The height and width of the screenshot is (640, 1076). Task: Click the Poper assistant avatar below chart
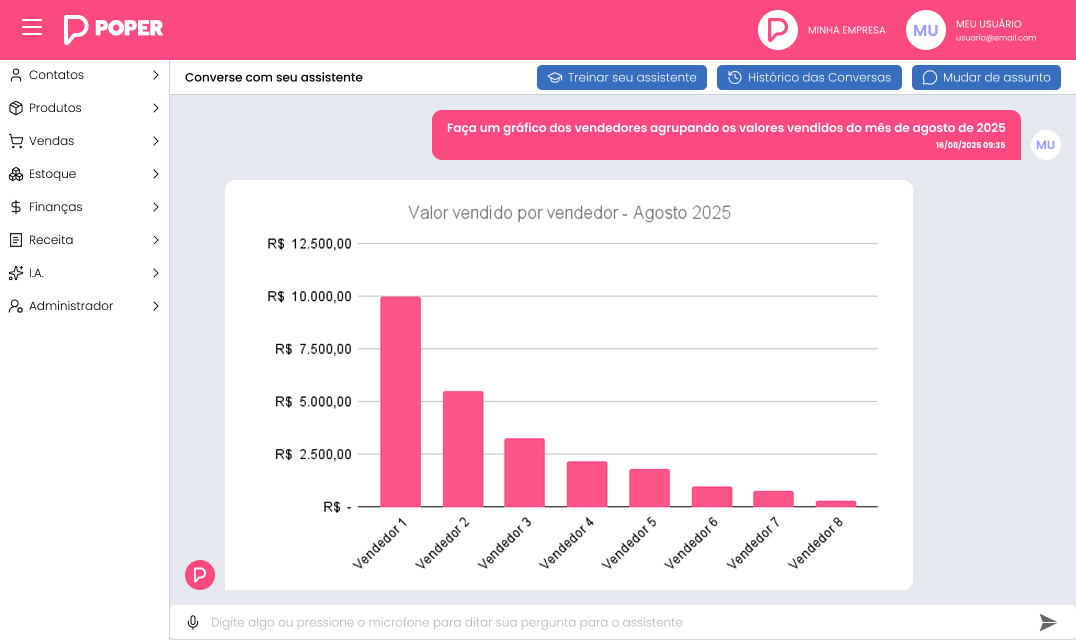[200, 575]
